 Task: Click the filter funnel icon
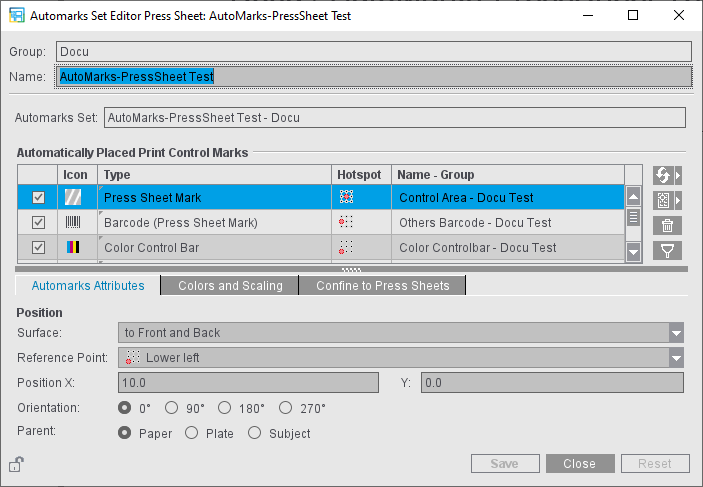coord(667,251)
